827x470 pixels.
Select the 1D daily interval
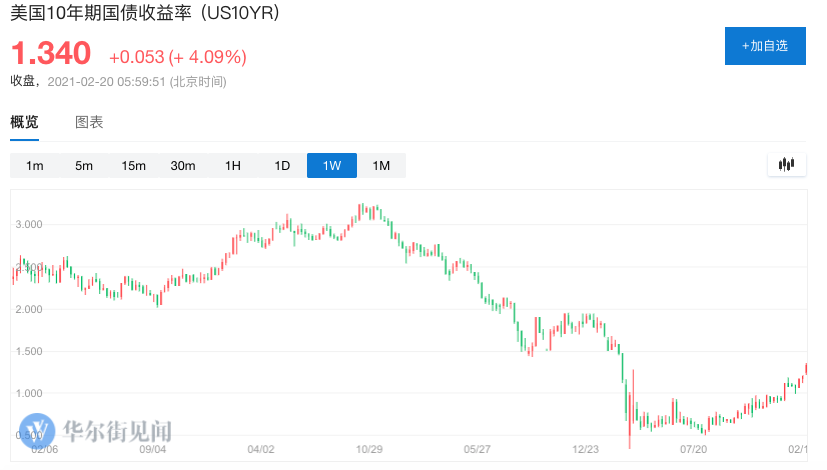tap(282, 166)
